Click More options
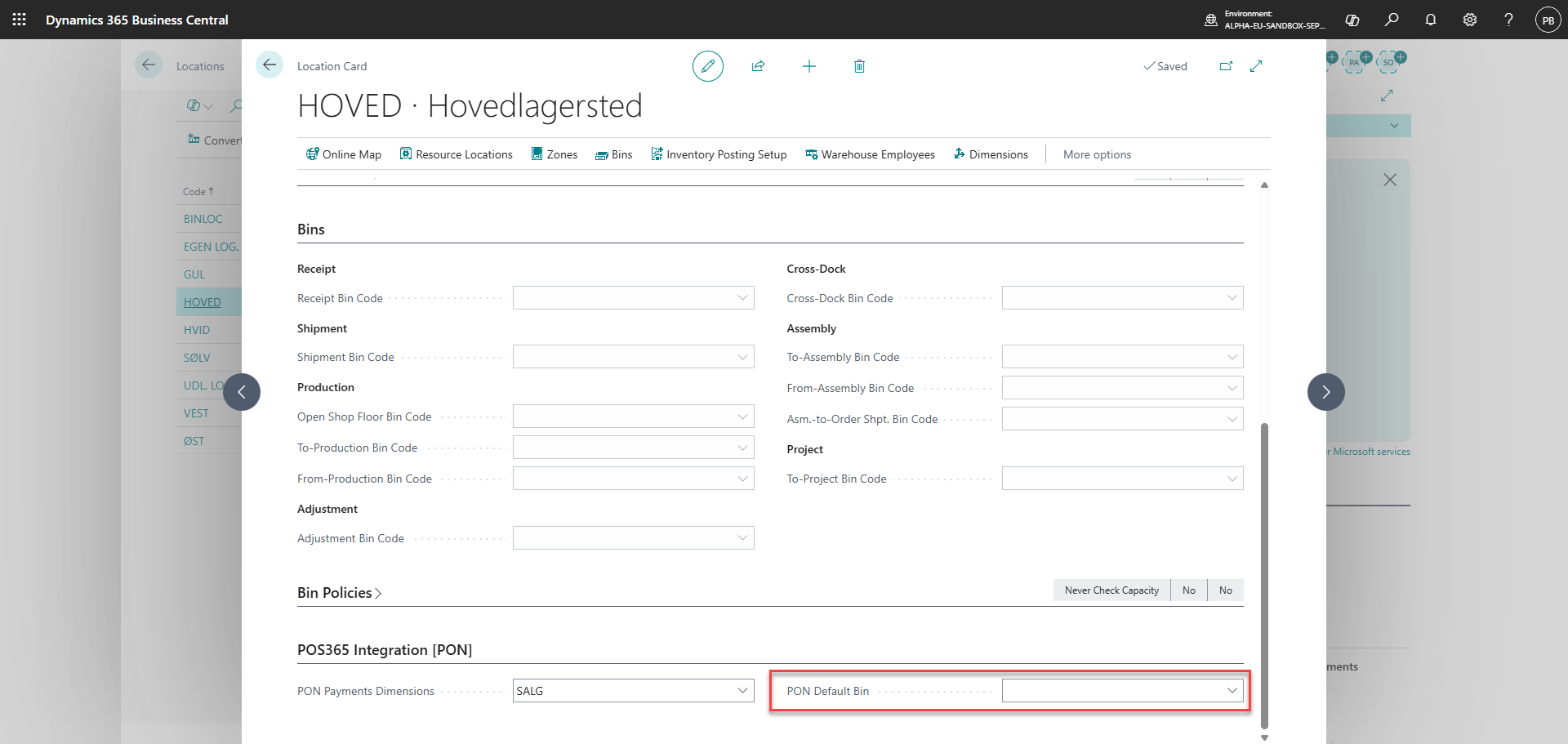1568x744 pixels. (1097, 154)
